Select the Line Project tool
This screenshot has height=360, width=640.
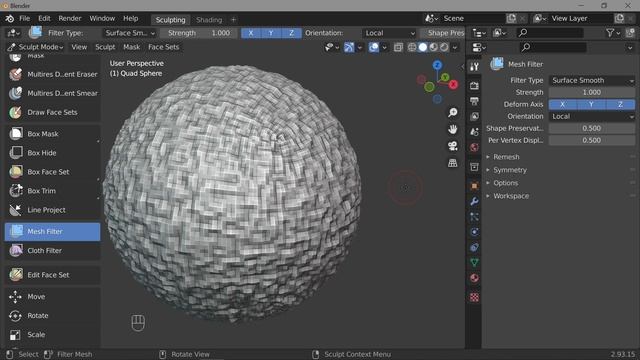point(53,210)
